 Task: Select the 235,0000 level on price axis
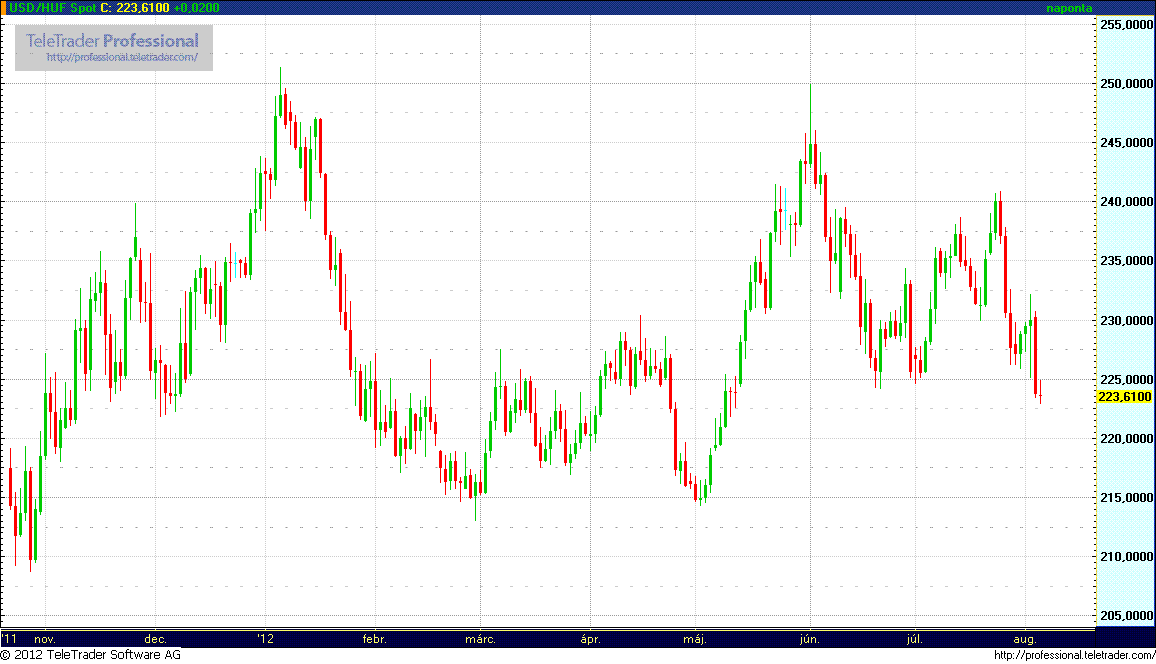pyautogui.click(x=1125, y=262)
